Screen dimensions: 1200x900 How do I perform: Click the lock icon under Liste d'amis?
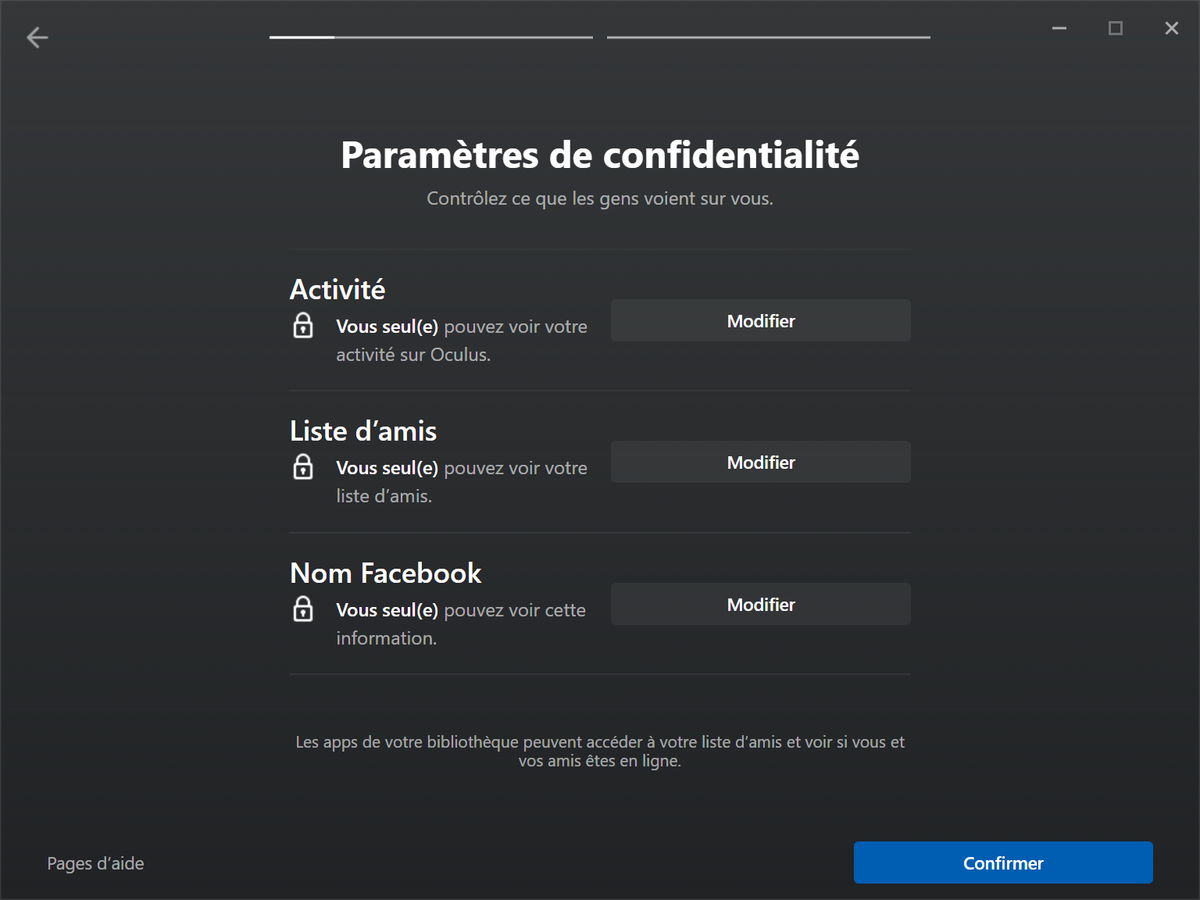(x=303, y=467)
